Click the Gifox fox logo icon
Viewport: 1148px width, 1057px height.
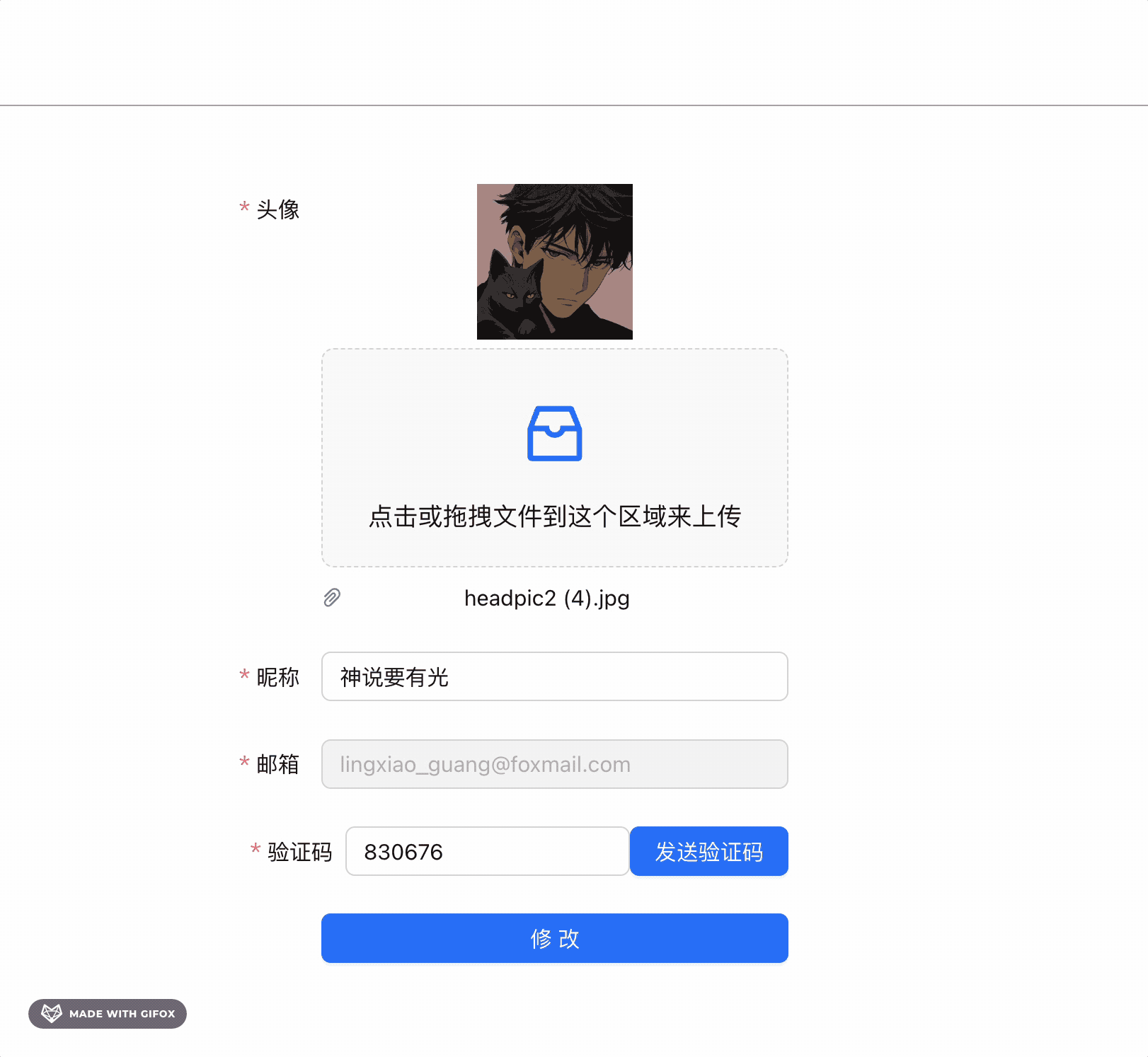52,1013
